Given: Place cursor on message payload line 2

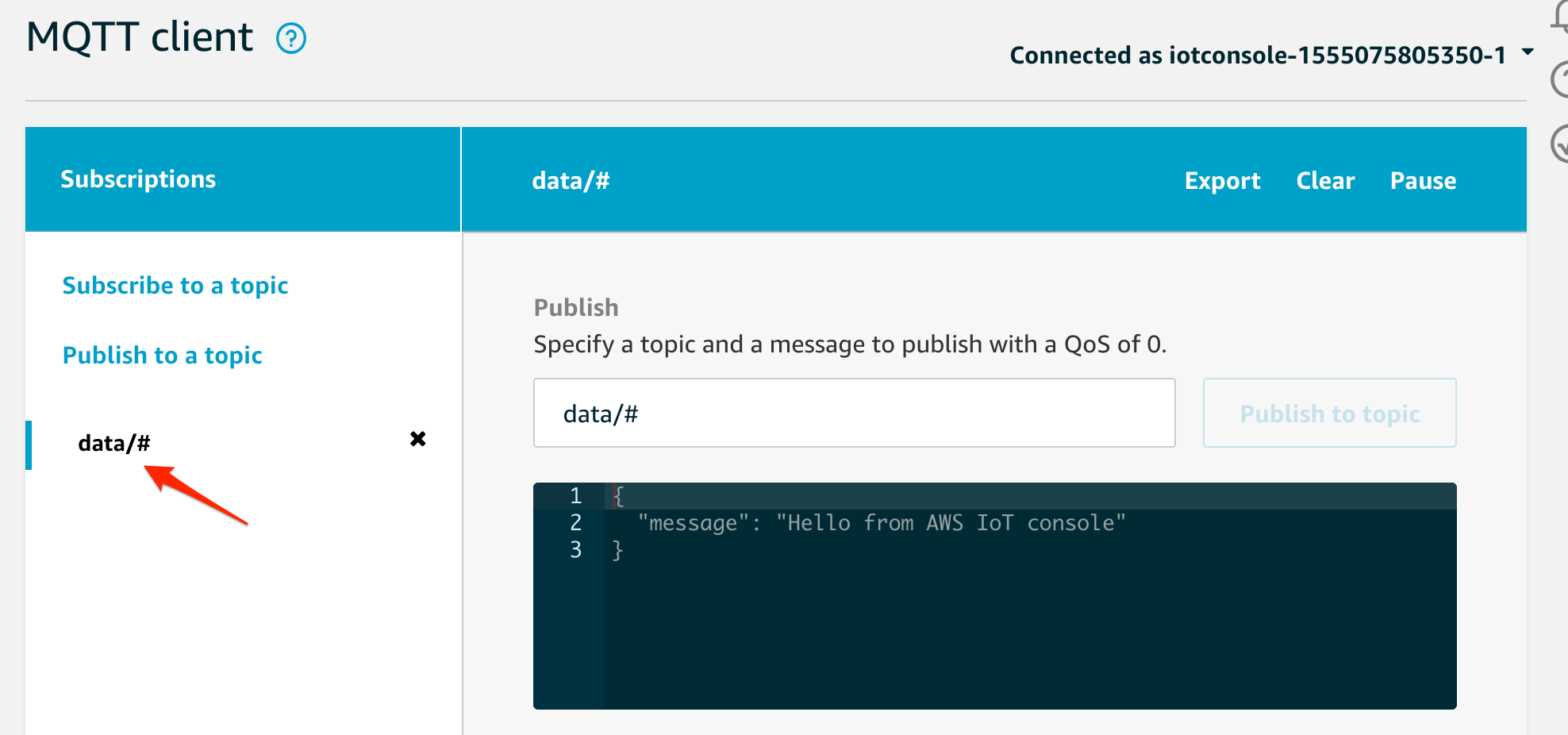Looking at the screenshot, I should pyautogui.click(x=881, y=523).
